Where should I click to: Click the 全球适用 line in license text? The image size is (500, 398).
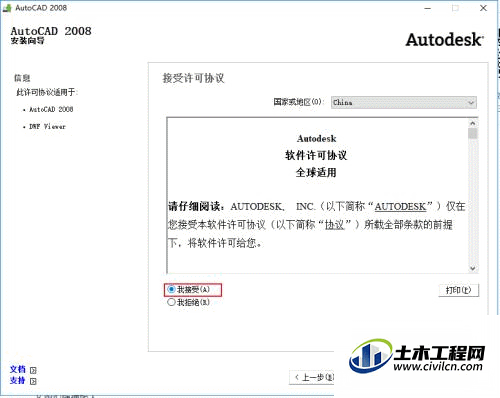point(316,173)
